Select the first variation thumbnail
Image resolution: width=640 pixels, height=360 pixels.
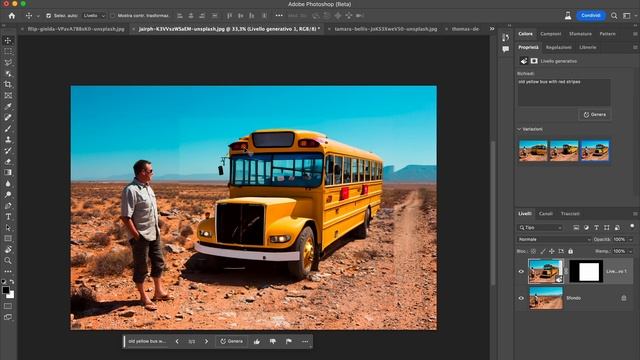point(533,151)
